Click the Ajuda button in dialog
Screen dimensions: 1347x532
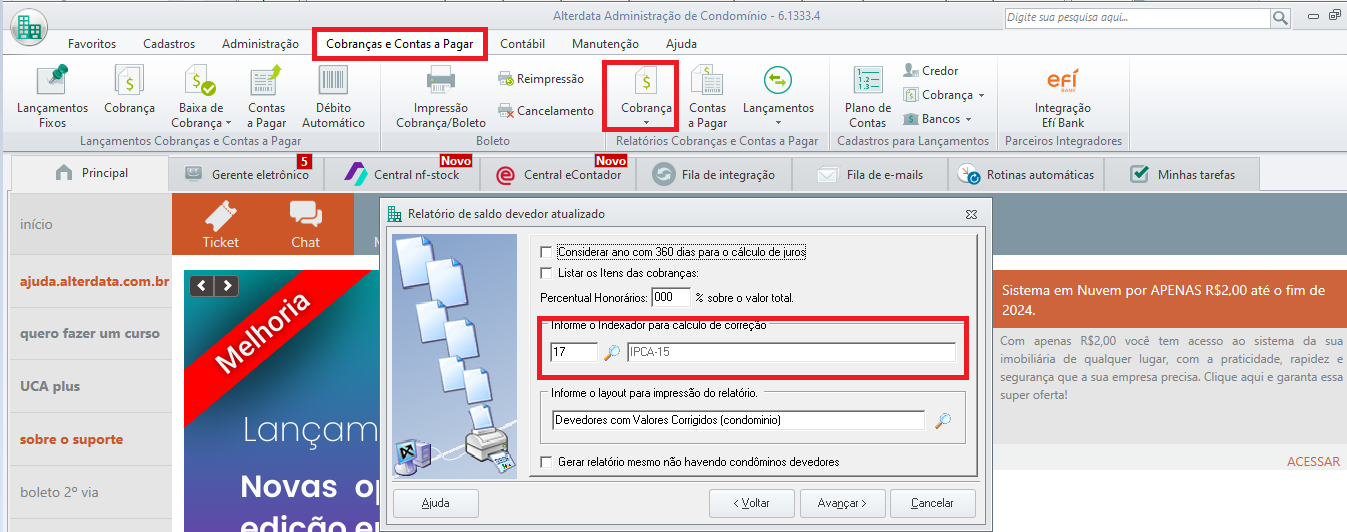pyautogui.click(x=435, y=503)
